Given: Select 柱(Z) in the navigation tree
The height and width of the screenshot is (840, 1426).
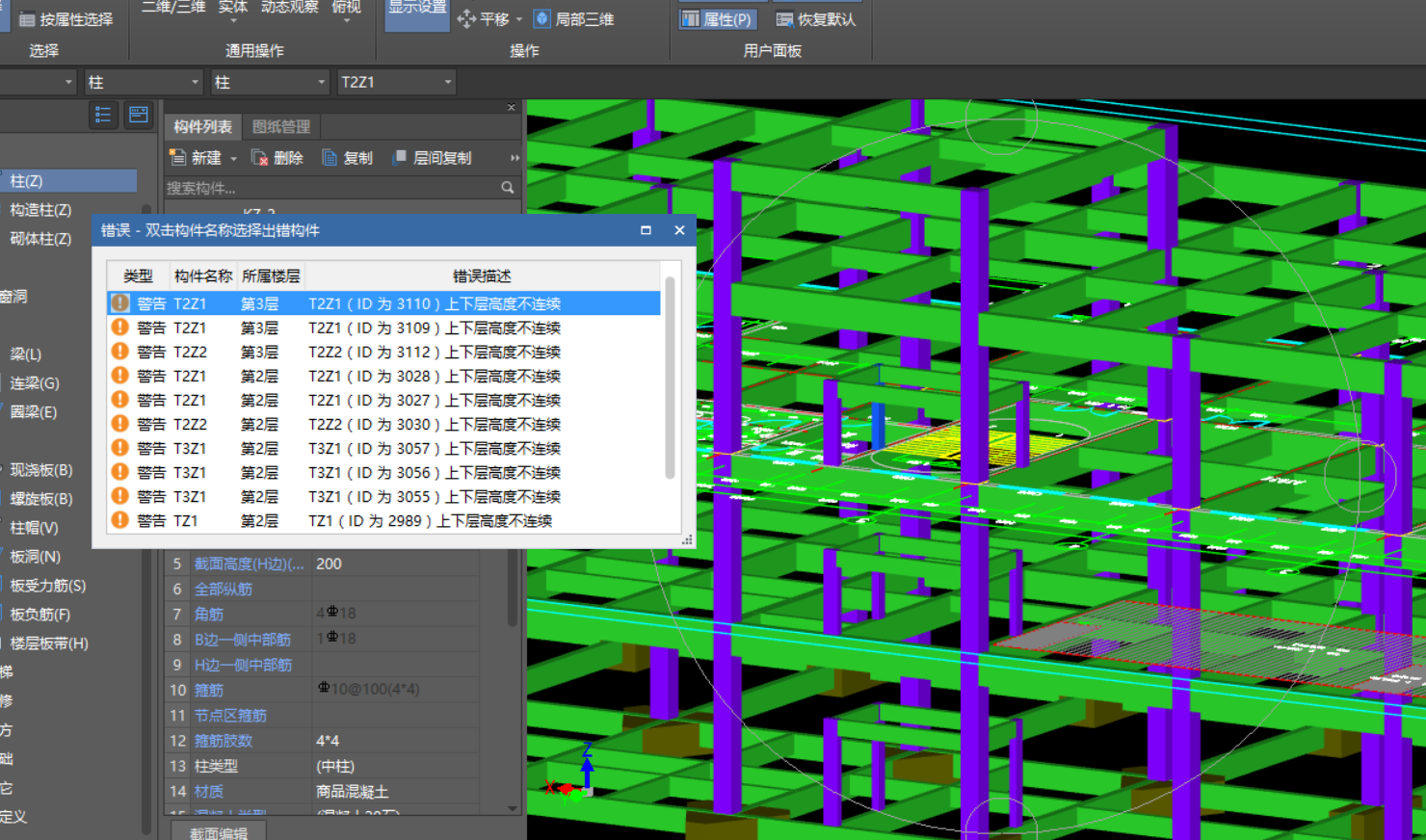Looking at the screenshot, I should [x=67, y=181].
